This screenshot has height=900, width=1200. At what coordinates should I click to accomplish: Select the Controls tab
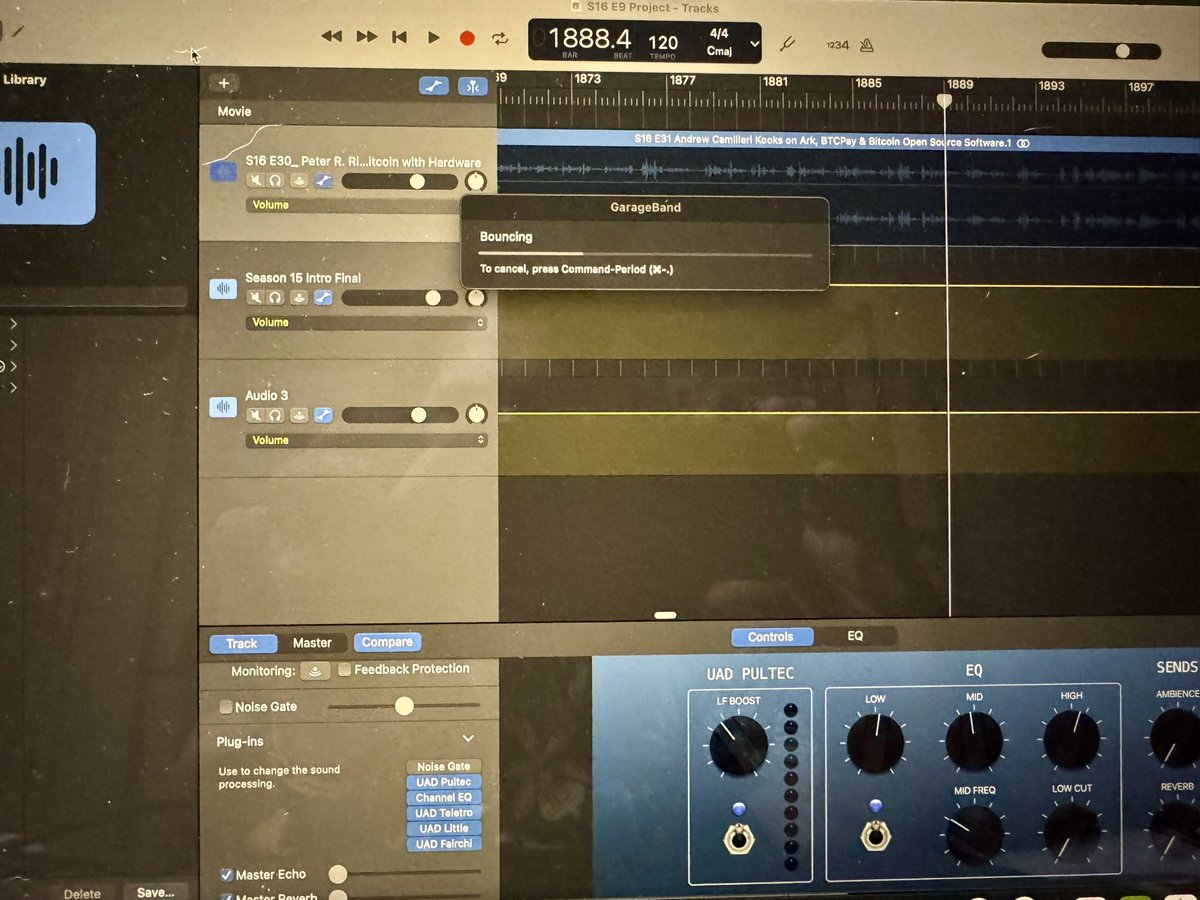click(x=771, y=636)
